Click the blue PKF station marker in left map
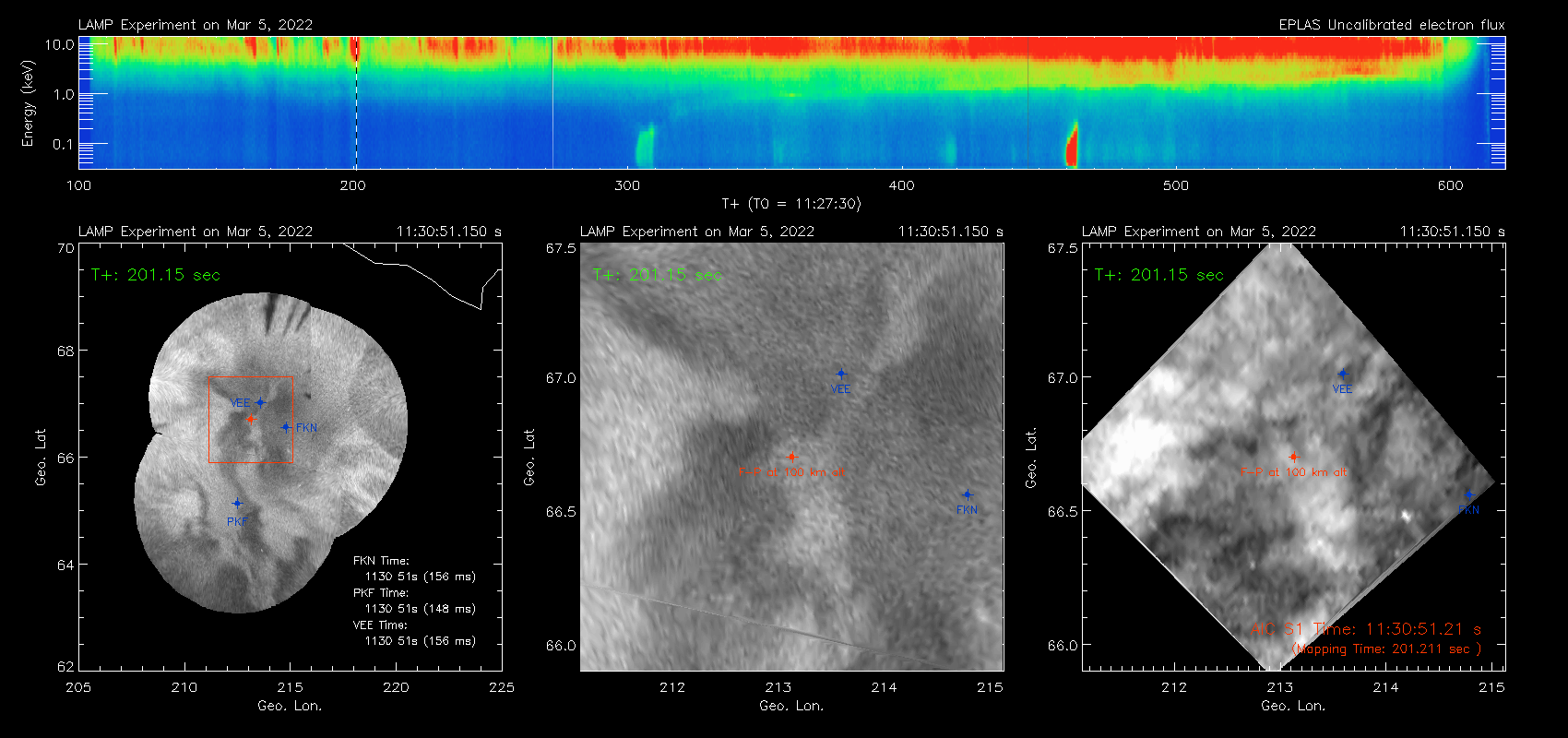Screen dimensions: 1568x738 237,503
